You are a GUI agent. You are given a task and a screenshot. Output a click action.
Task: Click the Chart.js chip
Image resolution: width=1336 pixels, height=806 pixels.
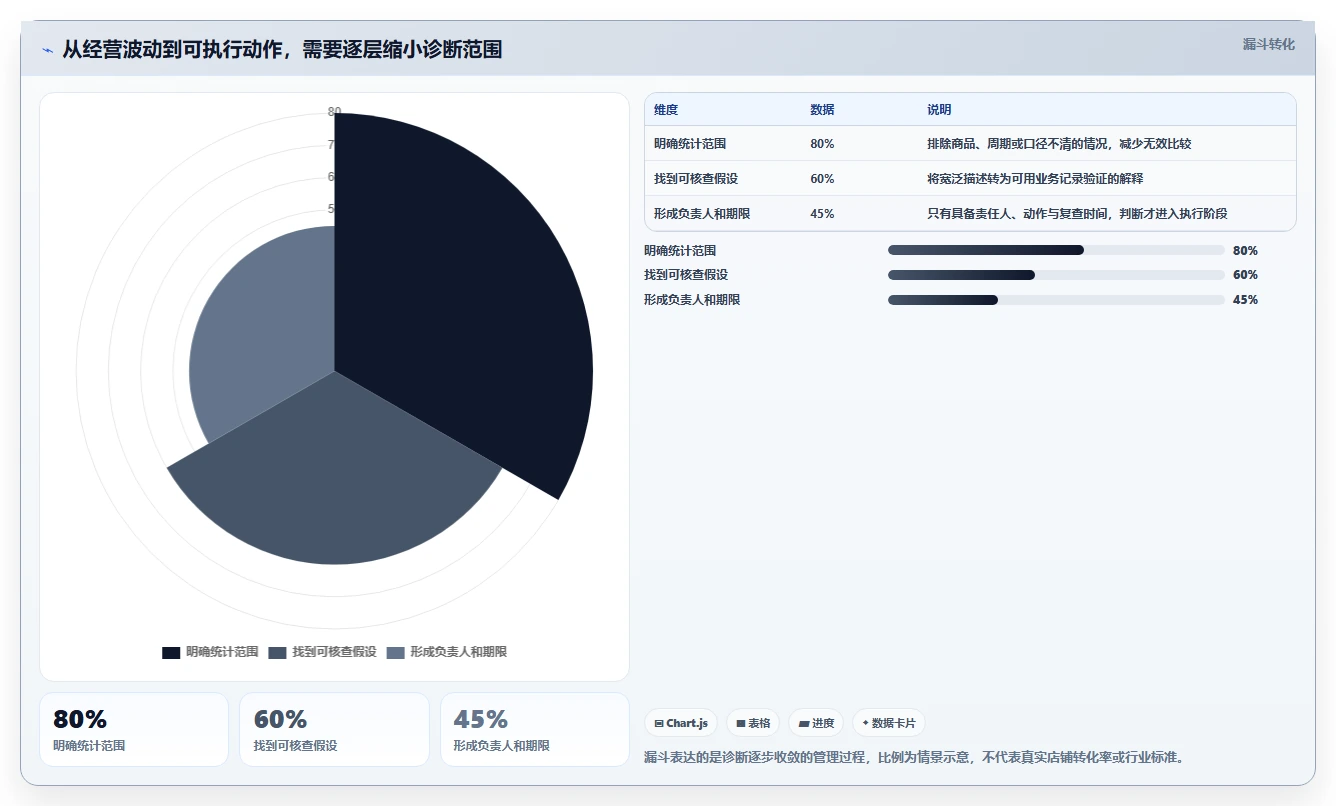point(681,723)
